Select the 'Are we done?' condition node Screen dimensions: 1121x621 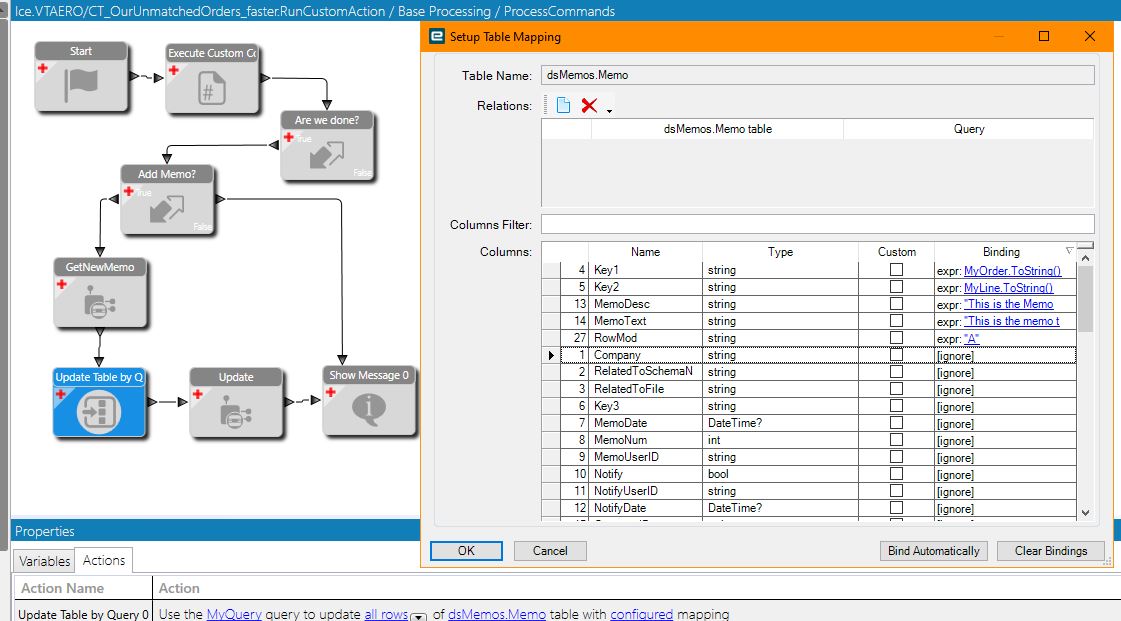coord(327,146)
